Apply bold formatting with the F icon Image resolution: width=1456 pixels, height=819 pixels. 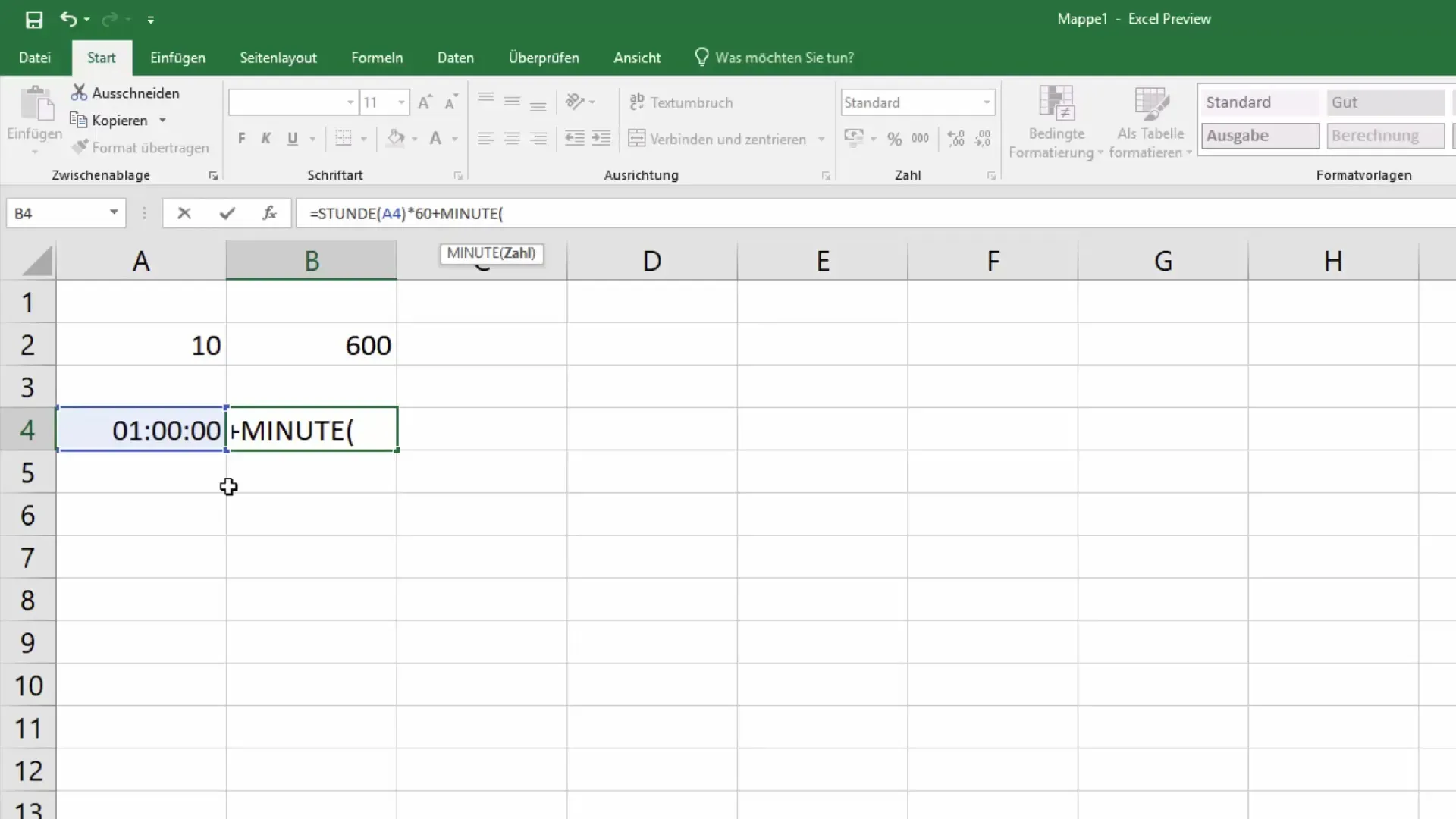click(x=241, y=138)
